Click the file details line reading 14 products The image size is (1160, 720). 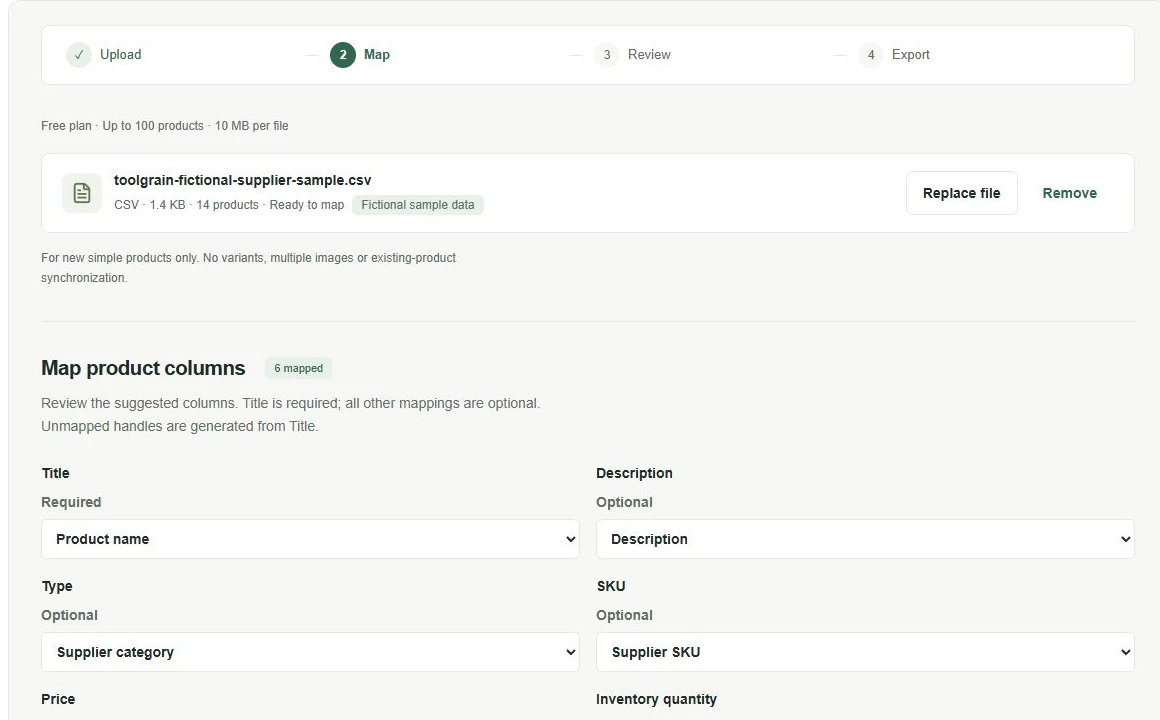click(229, 205)
